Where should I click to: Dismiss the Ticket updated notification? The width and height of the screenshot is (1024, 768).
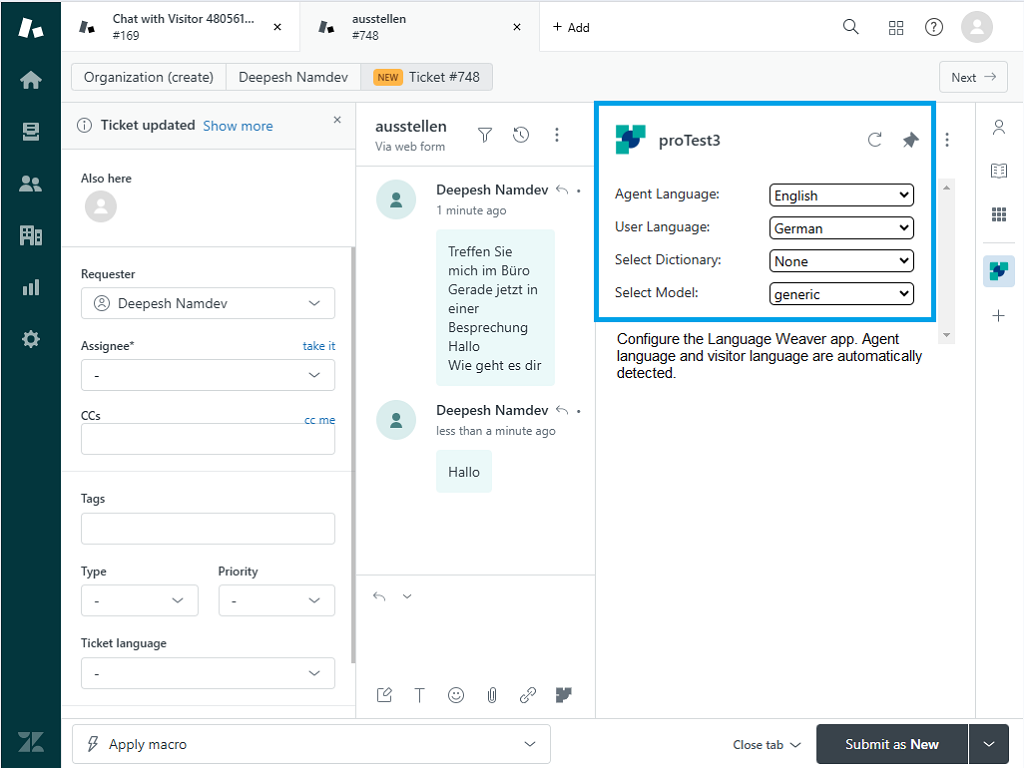337,120
